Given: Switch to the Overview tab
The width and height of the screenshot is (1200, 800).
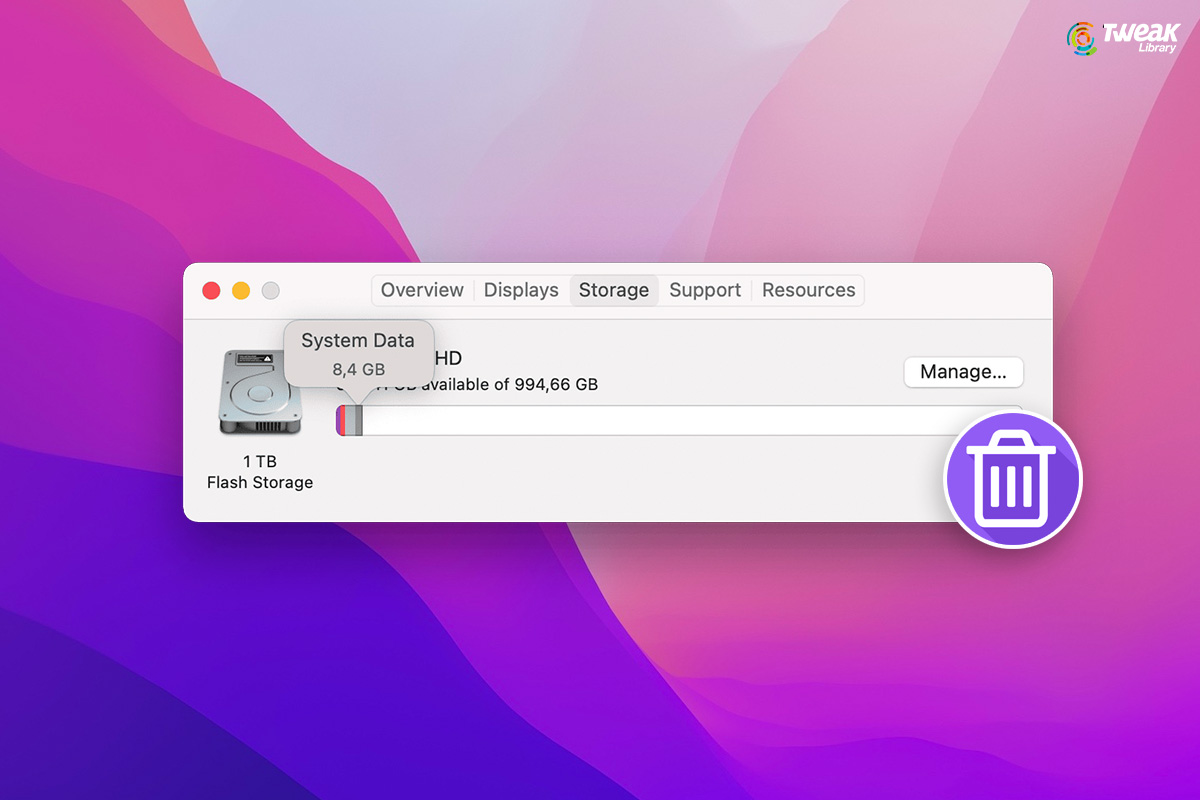Looking at the screenshot, I should click(x=421, y=290).
